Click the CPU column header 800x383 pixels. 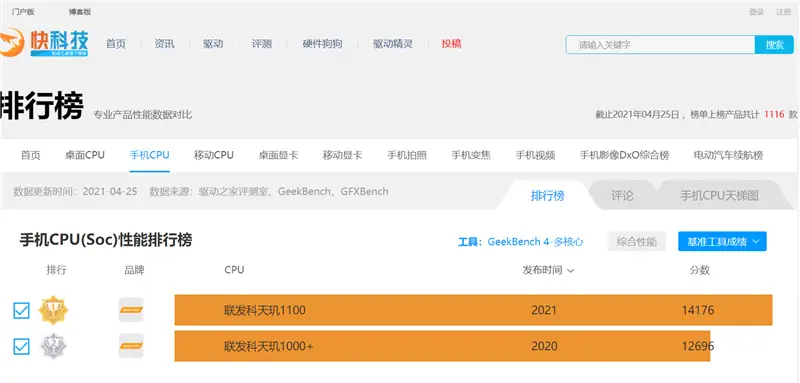[x=234, y=270]
